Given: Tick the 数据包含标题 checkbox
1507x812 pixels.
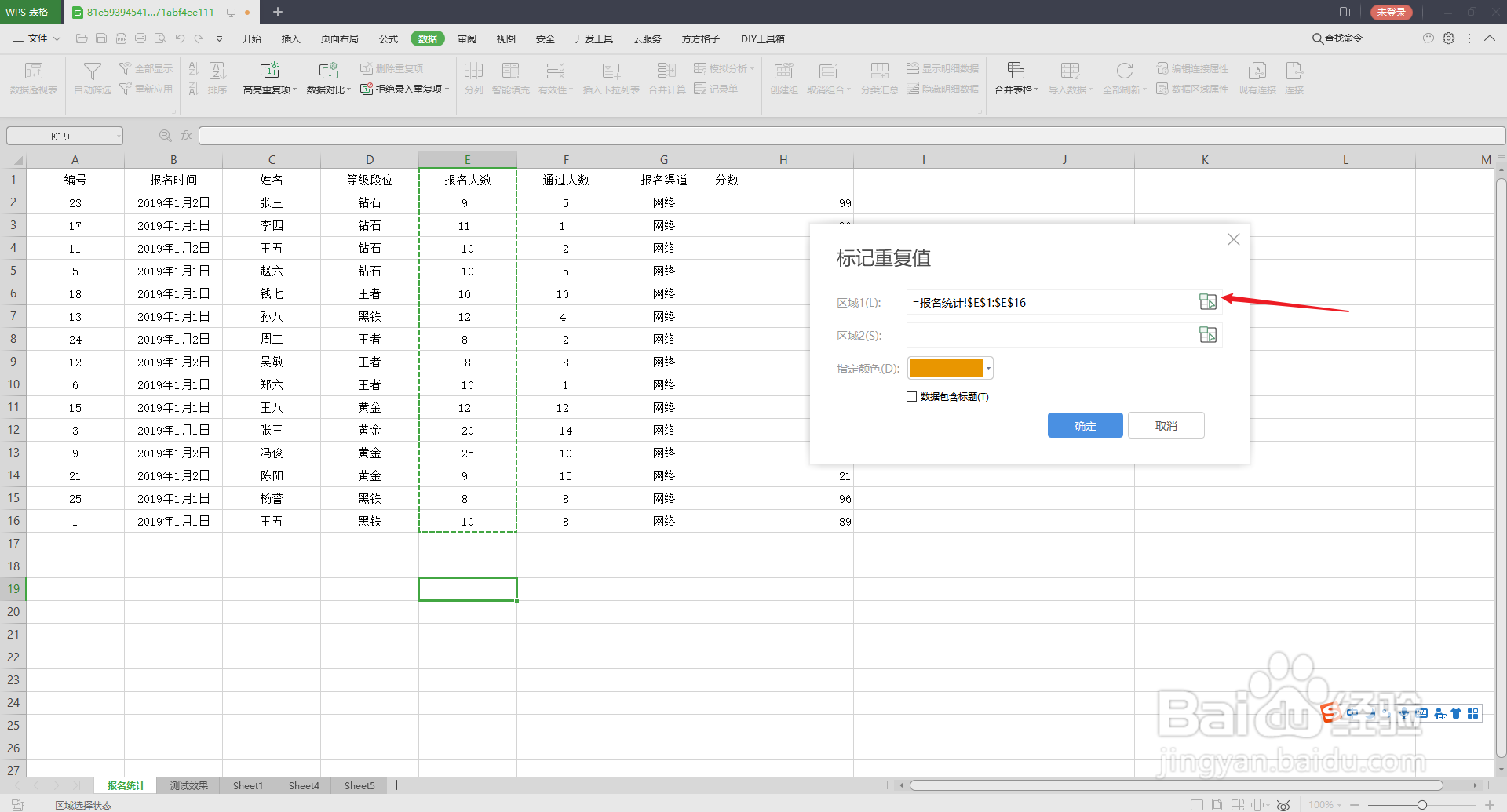Looking at the screenshot, I should [911, 396].
